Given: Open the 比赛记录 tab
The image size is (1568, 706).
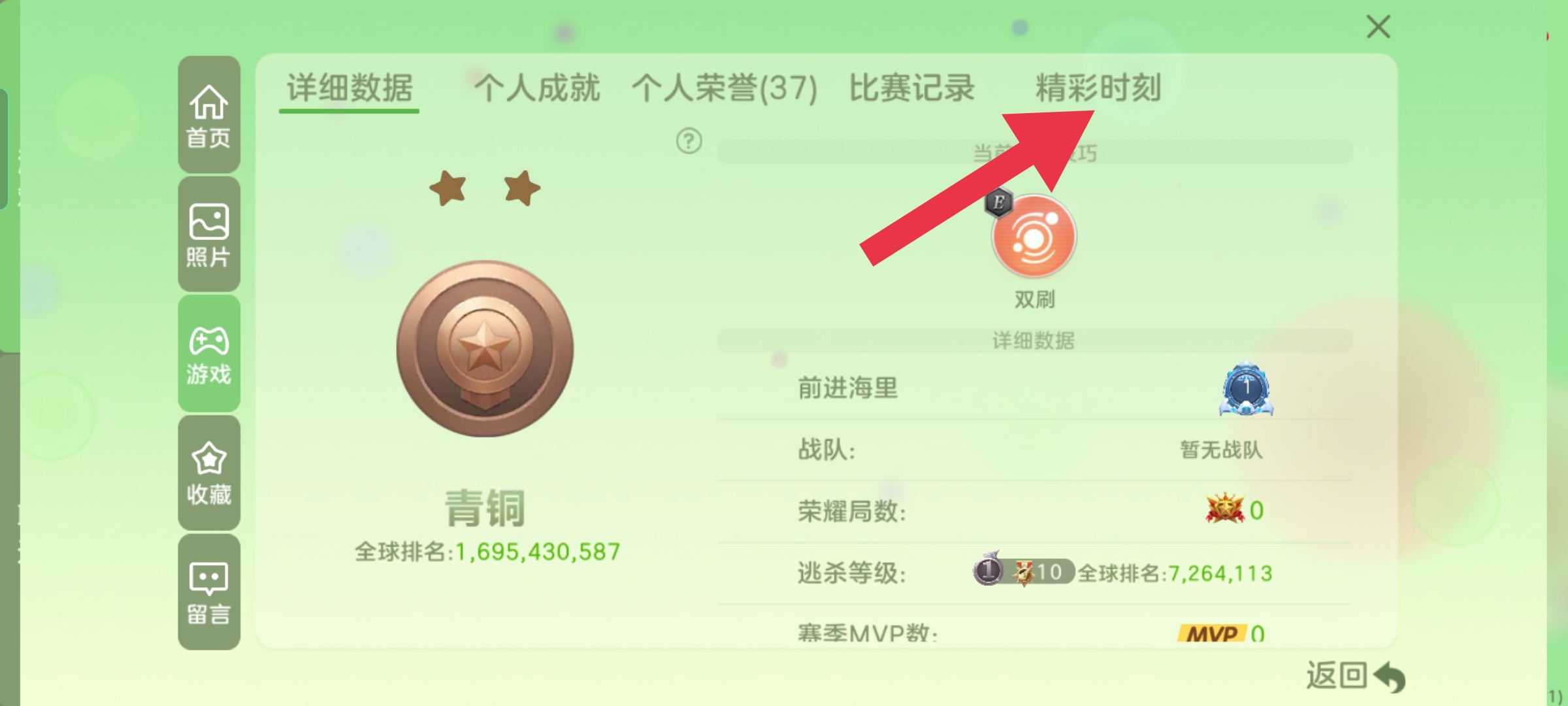Looking at the screenshot, I should click(x=911, y=89).
